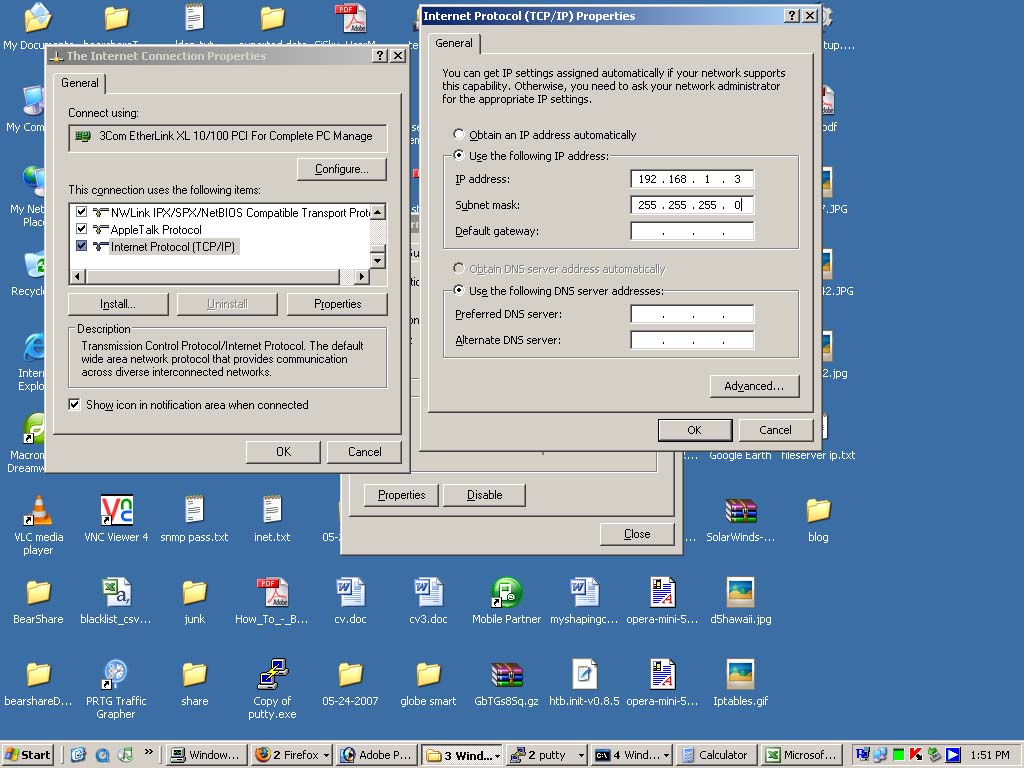
Task: Uncheck the AppleTalk Protocol checkbox
Action: tap(82, 228)
